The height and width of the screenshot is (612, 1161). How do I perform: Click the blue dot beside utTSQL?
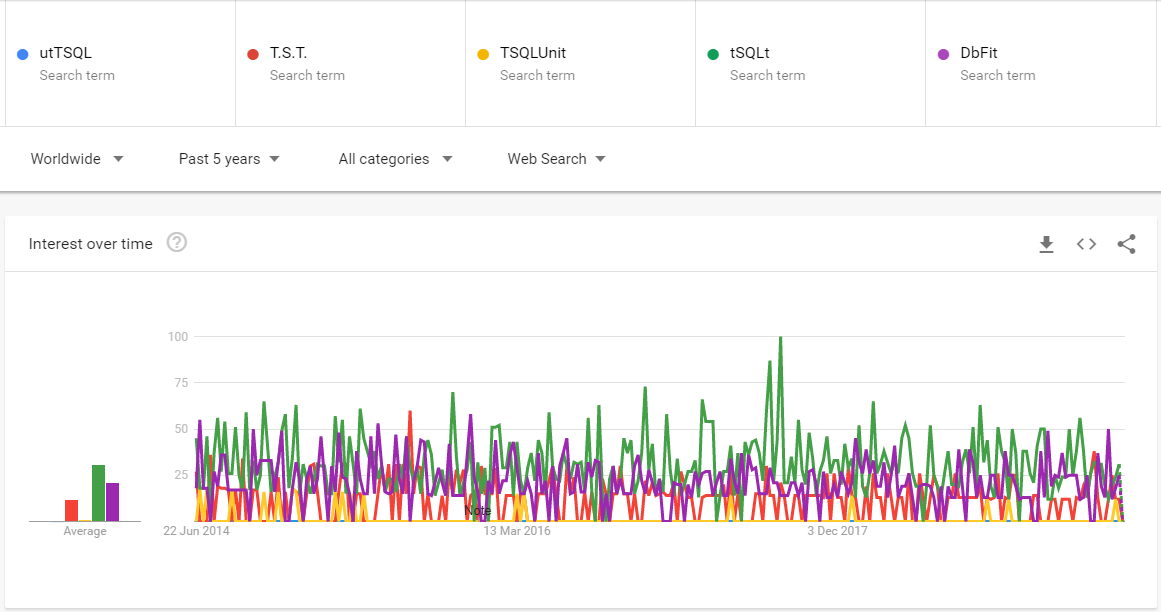(x=22, y=52)
